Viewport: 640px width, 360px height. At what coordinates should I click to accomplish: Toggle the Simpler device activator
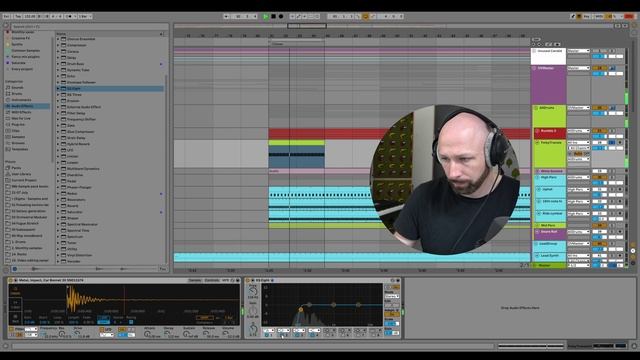click(11, 280)
